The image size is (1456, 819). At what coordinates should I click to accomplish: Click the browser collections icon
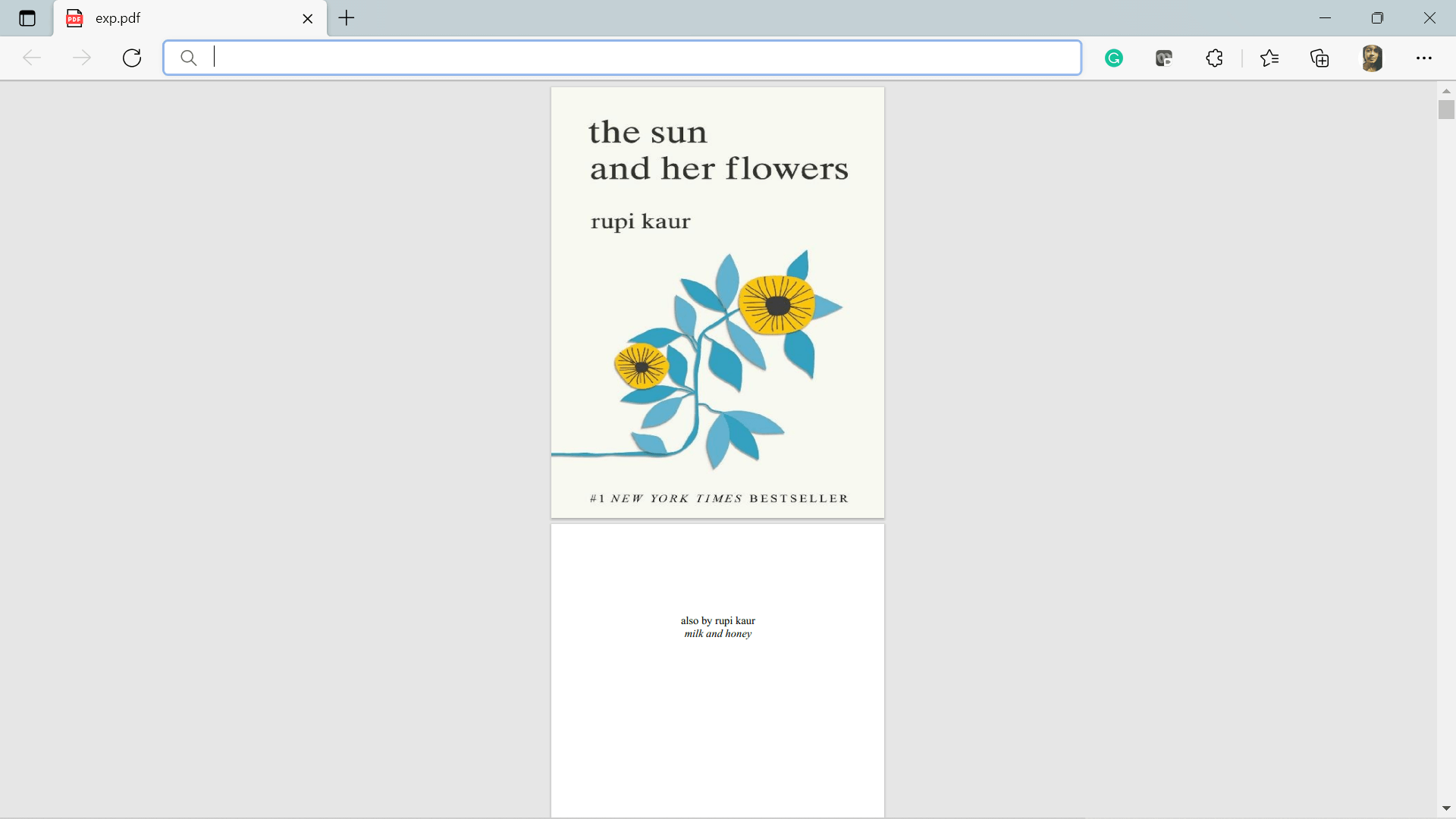(x=1320, y=58)
